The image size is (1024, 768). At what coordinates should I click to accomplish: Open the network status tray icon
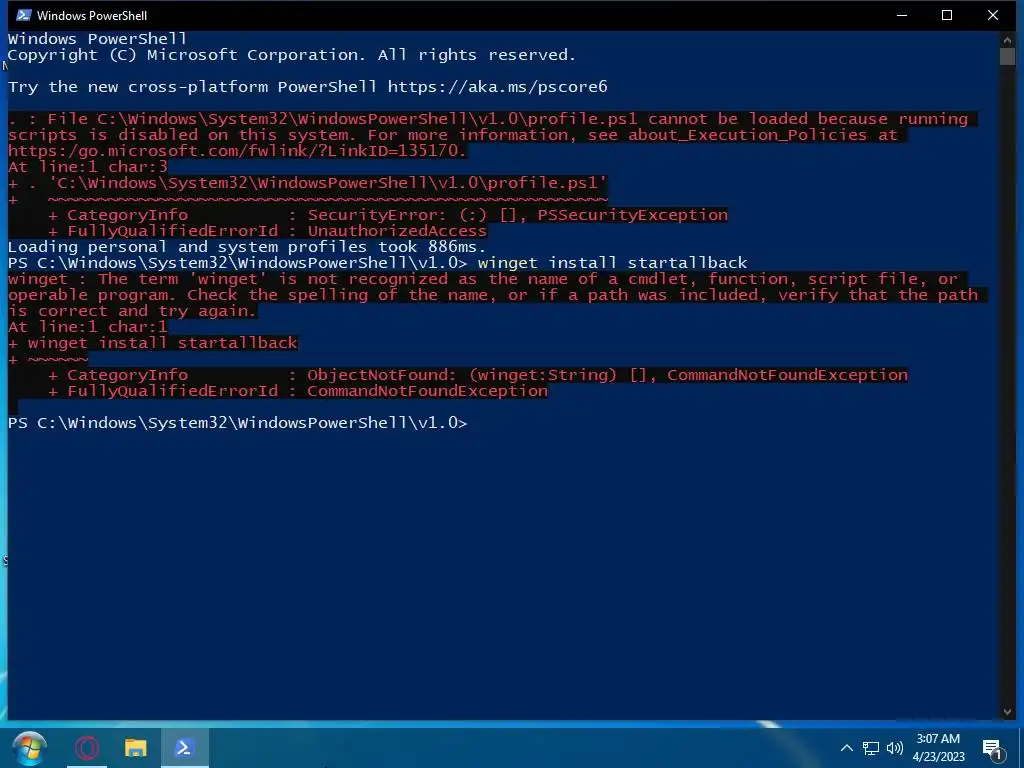click(871, 748)
